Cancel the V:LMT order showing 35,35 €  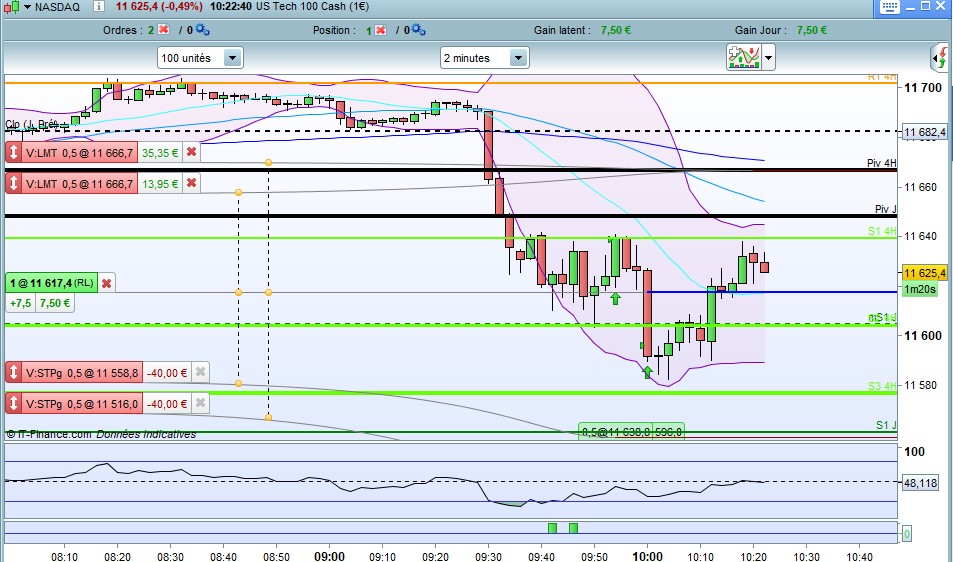pos(191,152)
